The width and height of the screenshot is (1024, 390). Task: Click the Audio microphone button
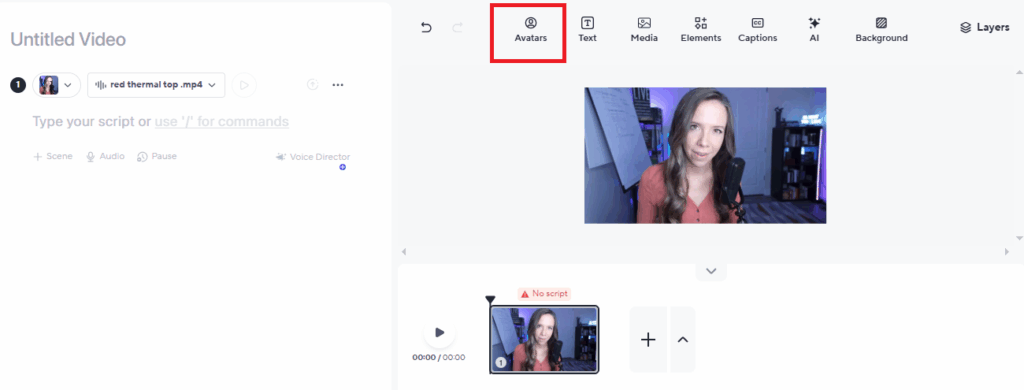click(105, 157)
